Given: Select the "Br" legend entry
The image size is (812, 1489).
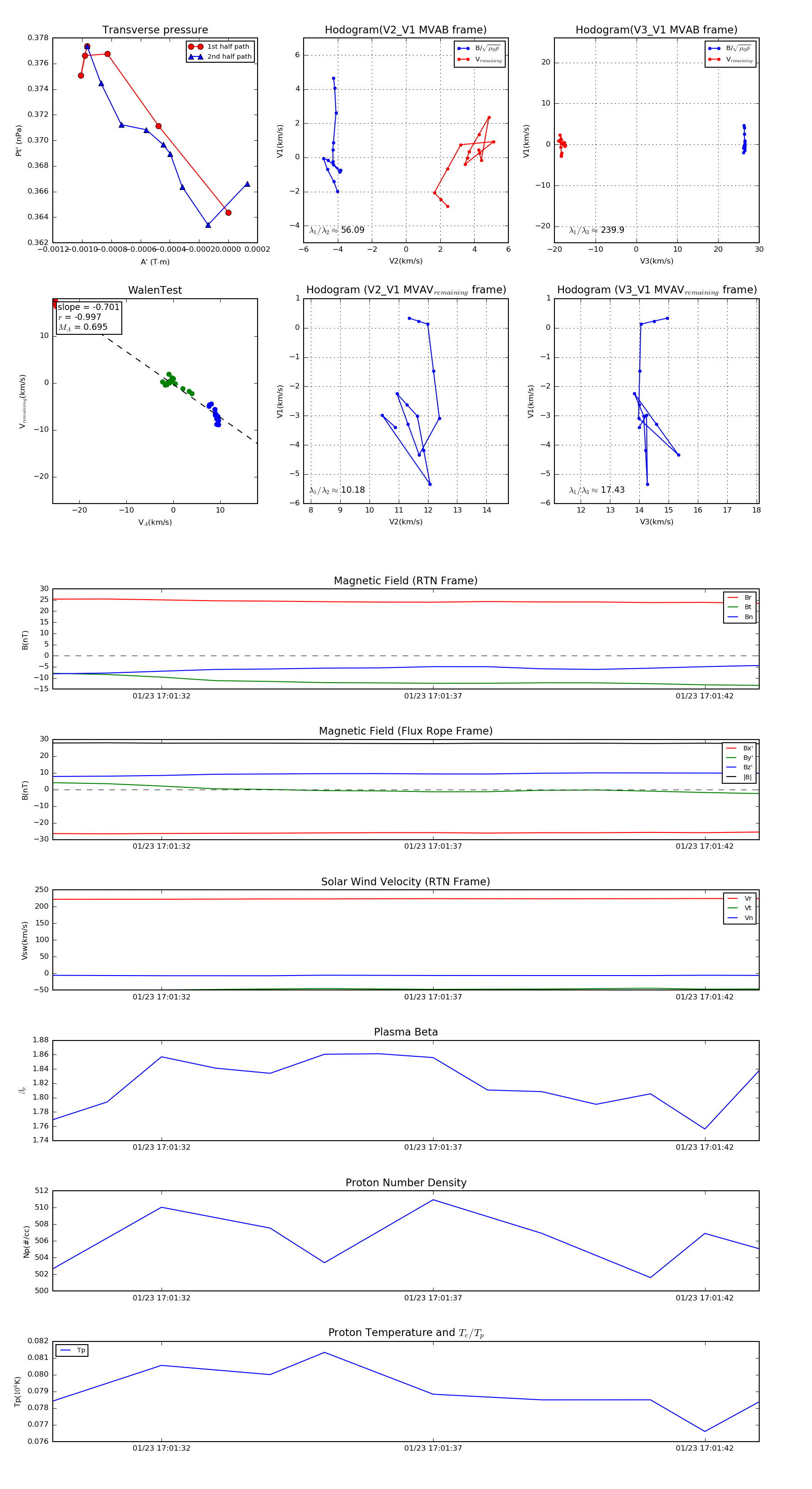Looking at the screenshot, I should tap(740, 598).
